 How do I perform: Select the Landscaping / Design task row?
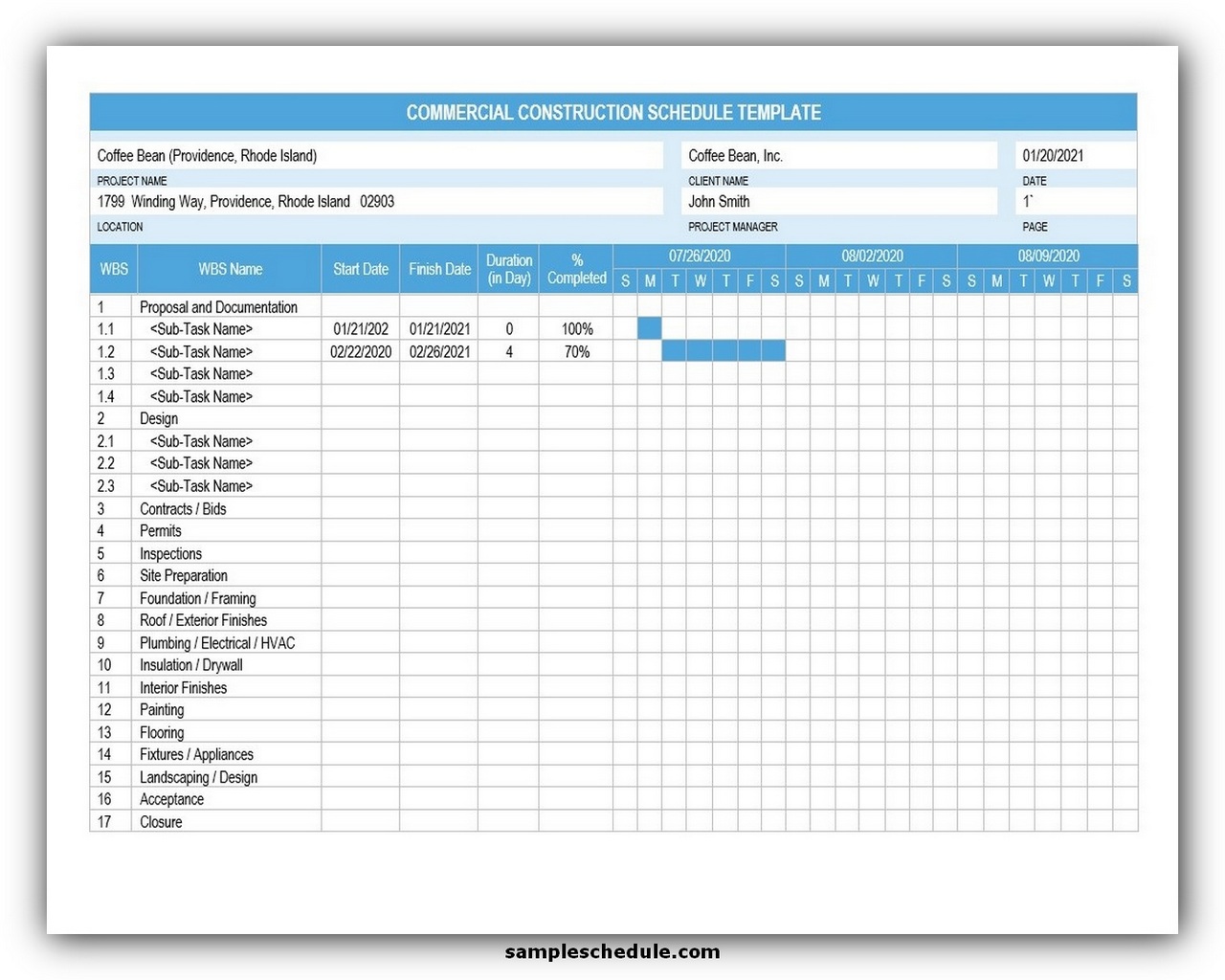(198, 777)
